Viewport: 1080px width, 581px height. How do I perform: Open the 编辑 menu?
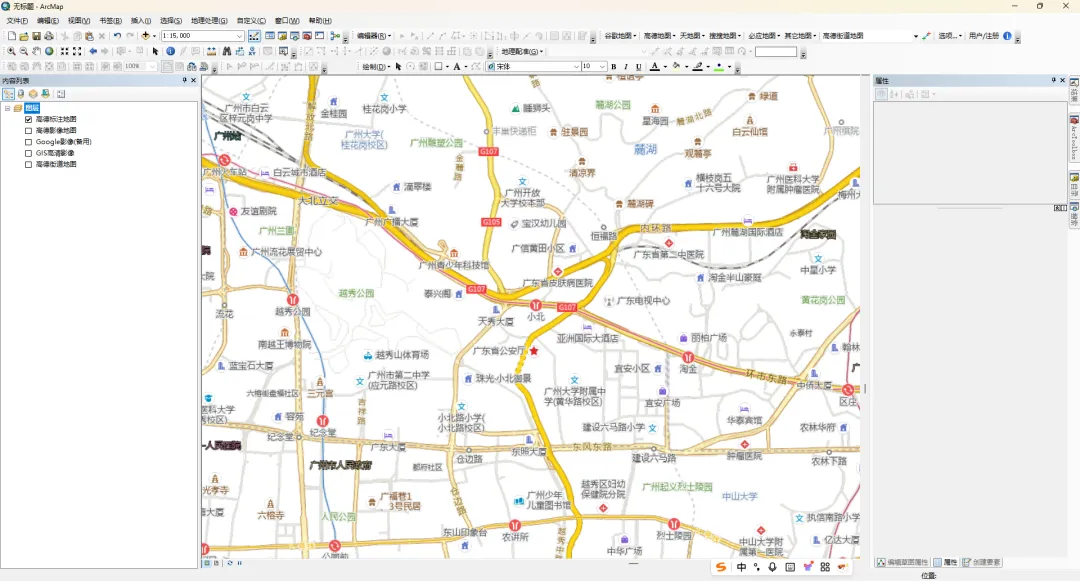click(x=48, y=21)
